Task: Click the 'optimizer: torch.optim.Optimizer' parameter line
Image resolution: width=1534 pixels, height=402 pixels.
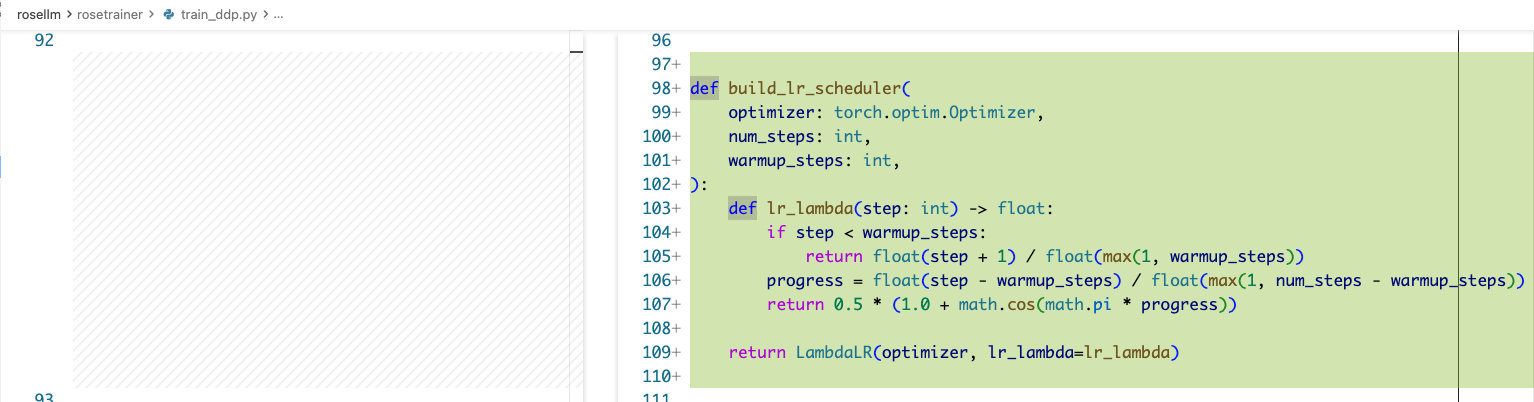Action: coord(886,112)
